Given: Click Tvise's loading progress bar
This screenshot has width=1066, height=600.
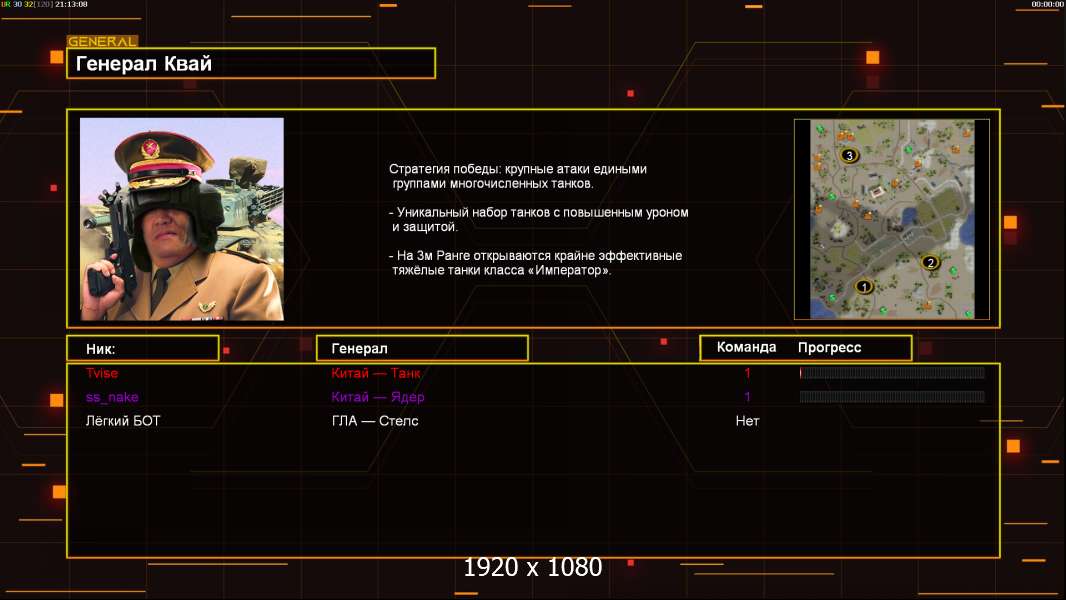Looking at the screenshot, I should (892, 373).
